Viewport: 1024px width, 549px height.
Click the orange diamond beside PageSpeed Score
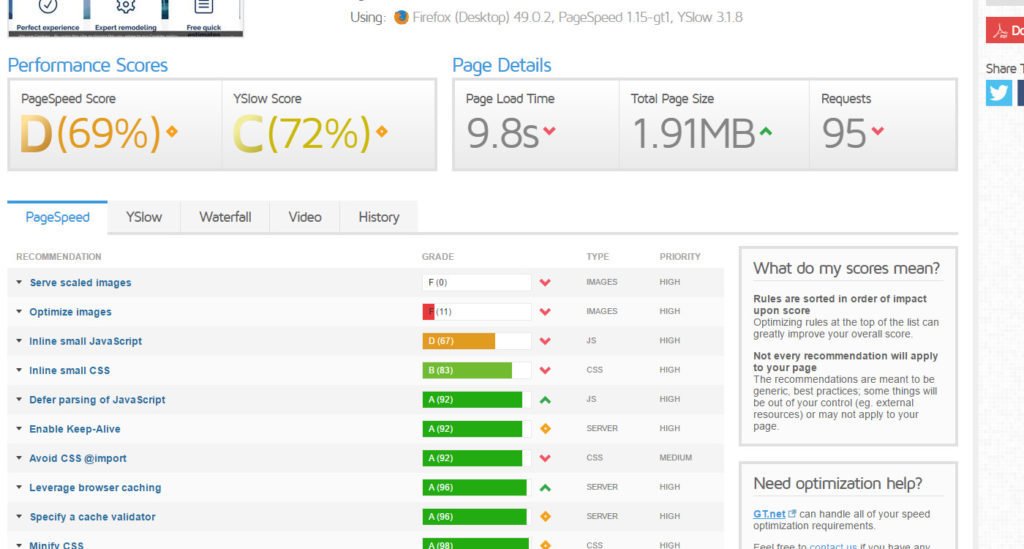(172, 131)
